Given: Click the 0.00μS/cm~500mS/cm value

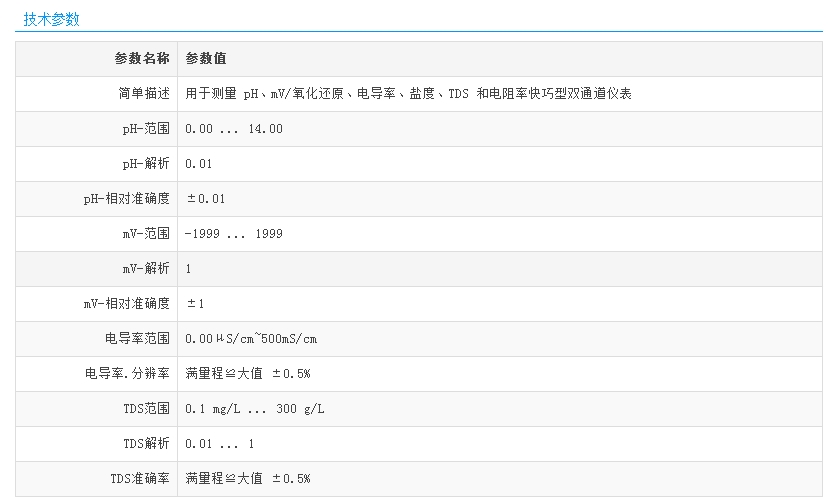Looking at the screenshot, I should tap(251, 339).
